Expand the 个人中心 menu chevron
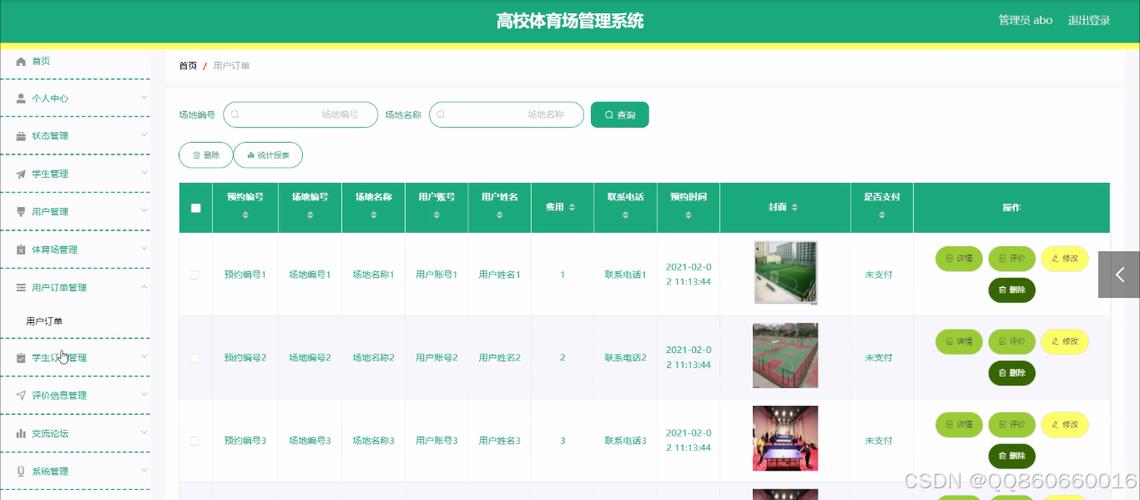Screen dimensions: 1140x500 pos(144,97)
